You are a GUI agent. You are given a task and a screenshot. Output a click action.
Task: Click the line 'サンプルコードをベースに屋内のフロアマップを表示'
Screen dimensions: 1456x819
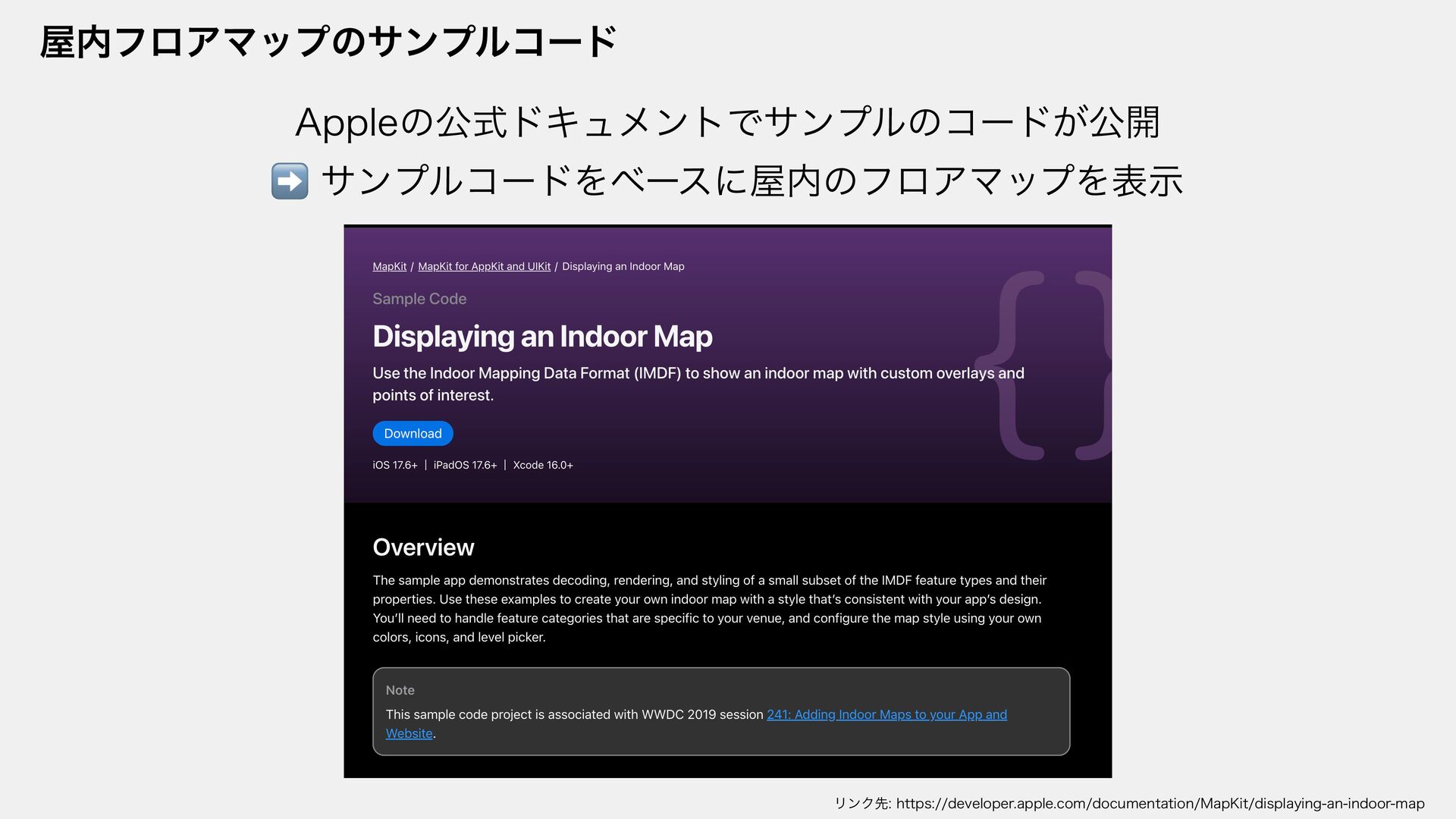pyautogui.click(x=752, y=181)
